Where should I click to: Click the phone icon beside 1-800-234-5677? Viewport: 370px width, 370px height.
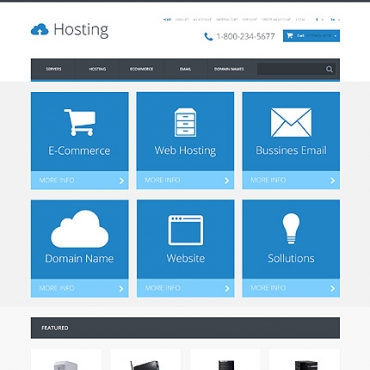[208, 37]
